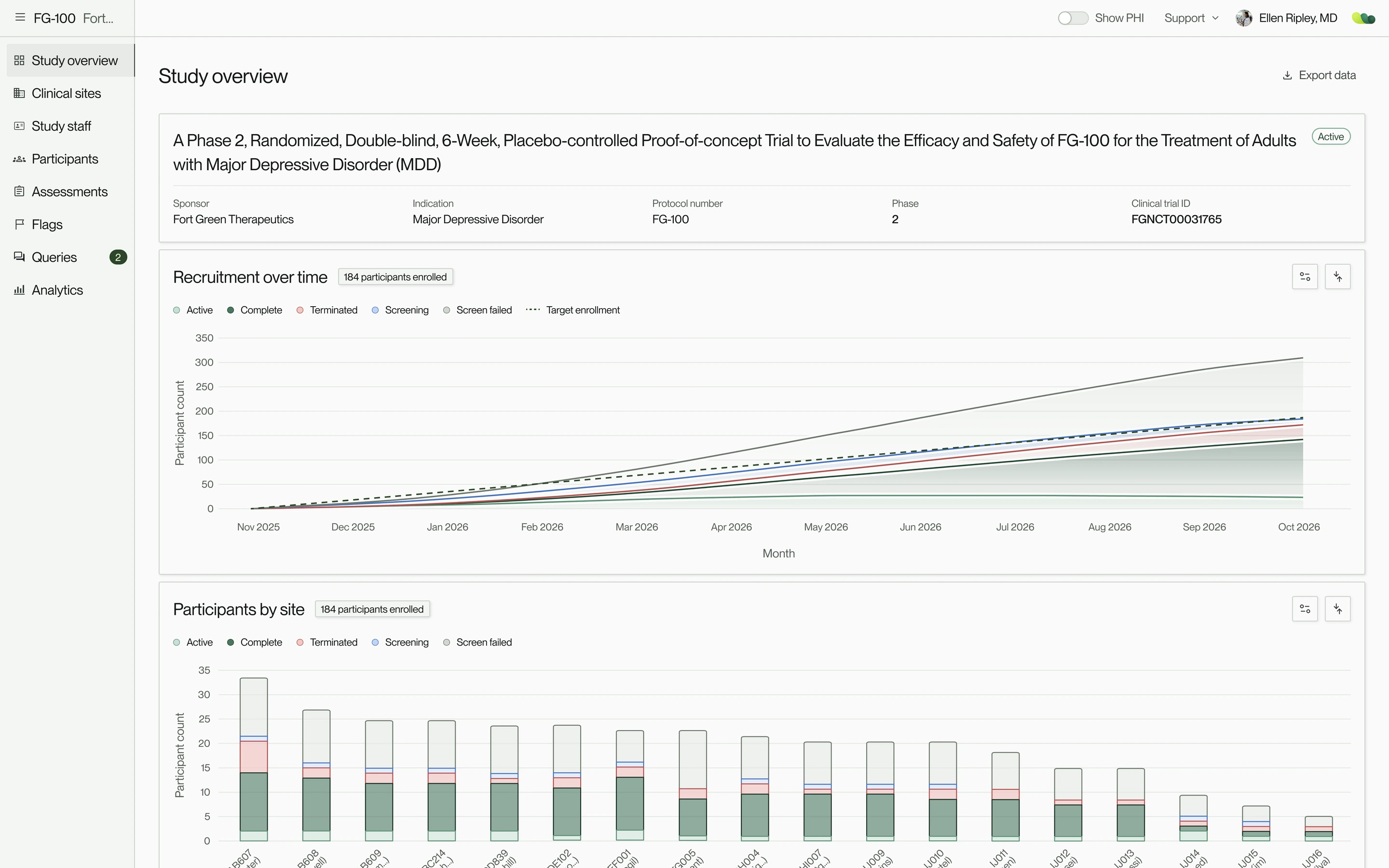1389x868 pixels.
Task: Click the Recruitment chart 184 participants enrolled badge
Action: pos(395,277)
